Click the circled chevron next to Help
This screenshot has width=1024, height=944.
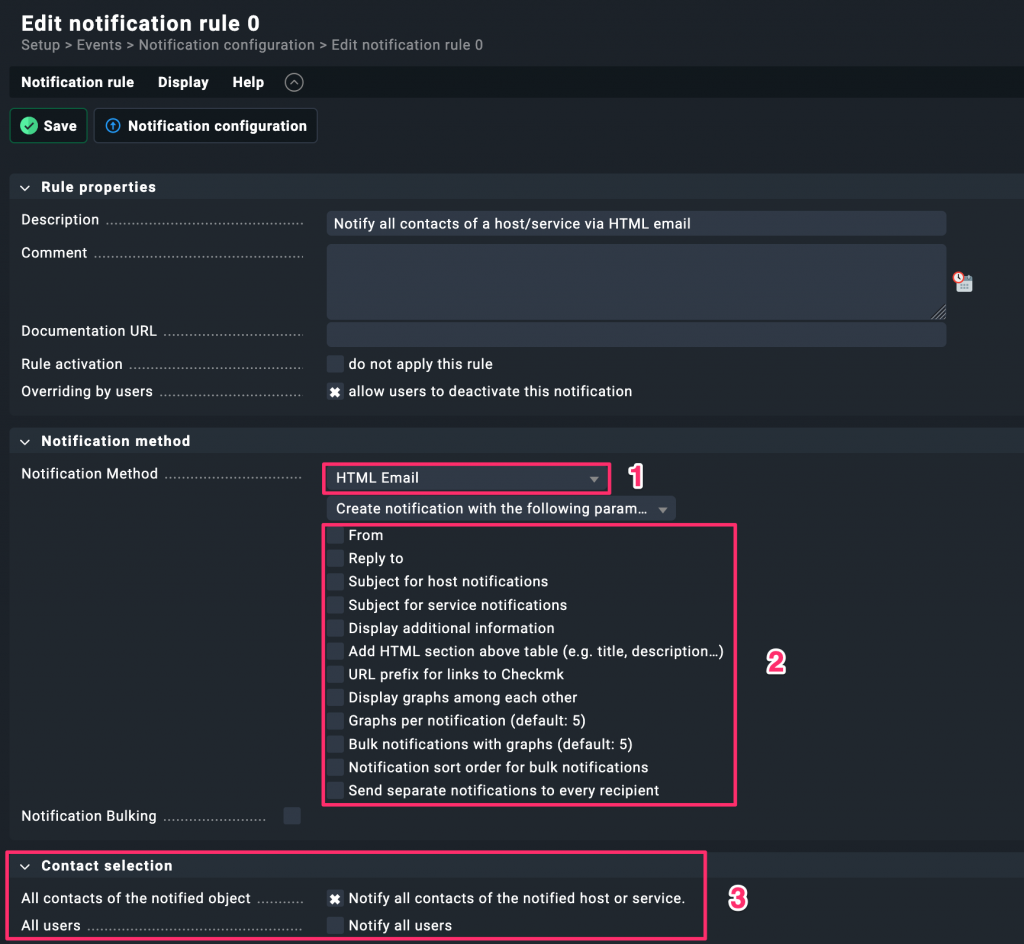click(294, 83)
